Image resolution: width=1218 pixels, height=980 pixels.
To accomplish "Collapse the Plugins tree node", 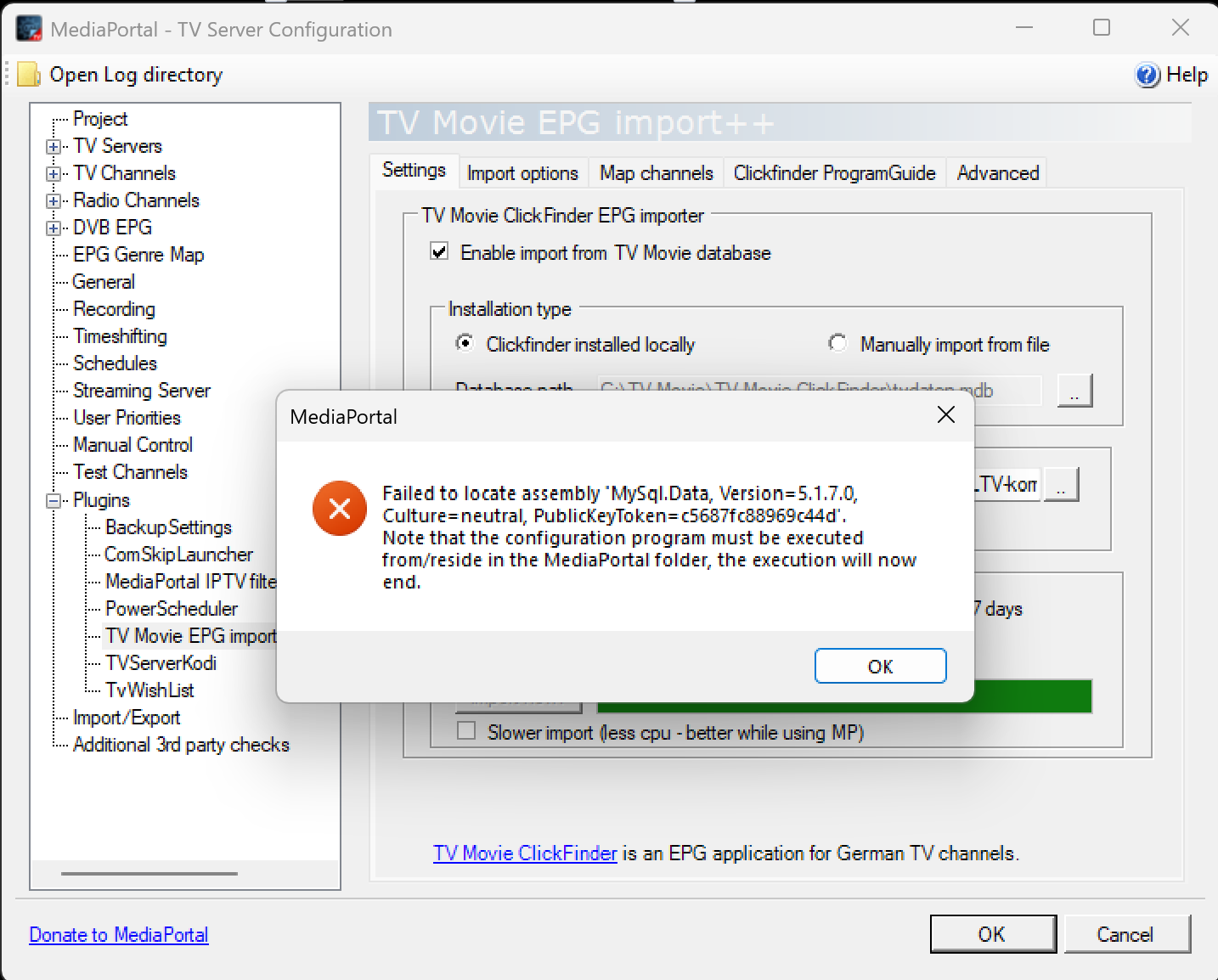I will [x=54, y=500].
